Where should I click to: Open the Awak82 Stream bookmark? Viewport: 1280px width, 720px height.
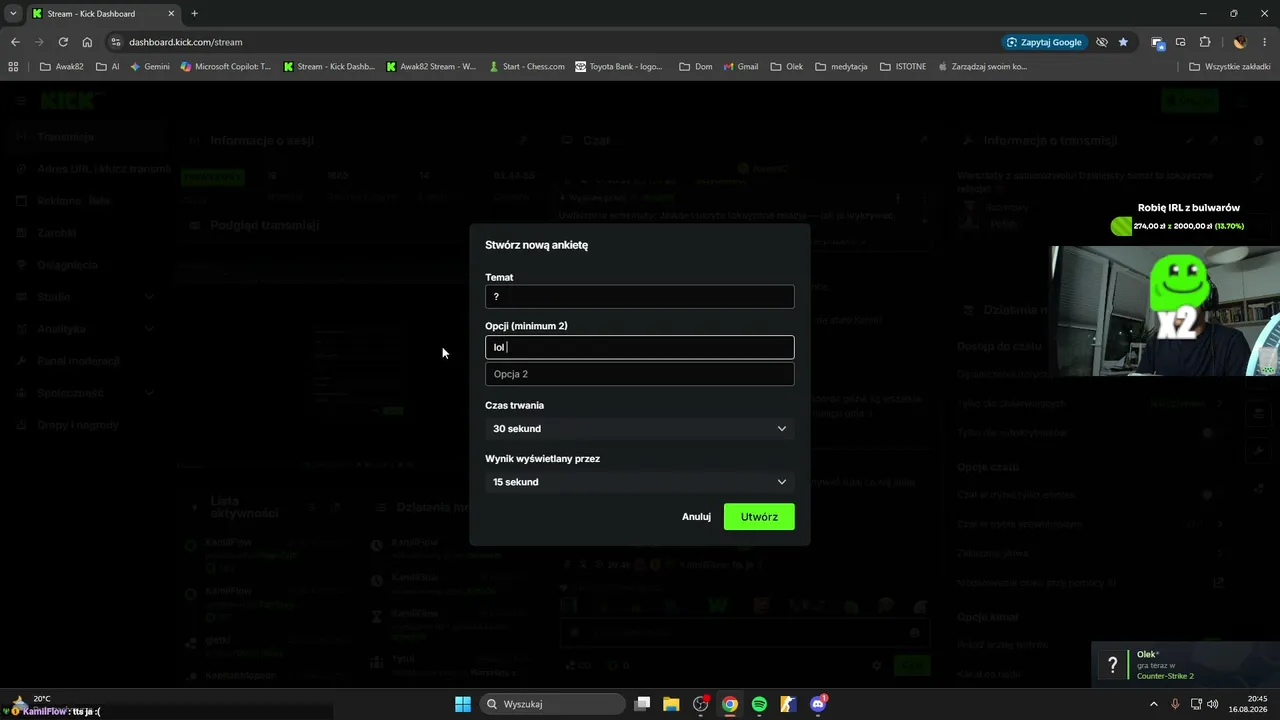[x=431, y=67]
